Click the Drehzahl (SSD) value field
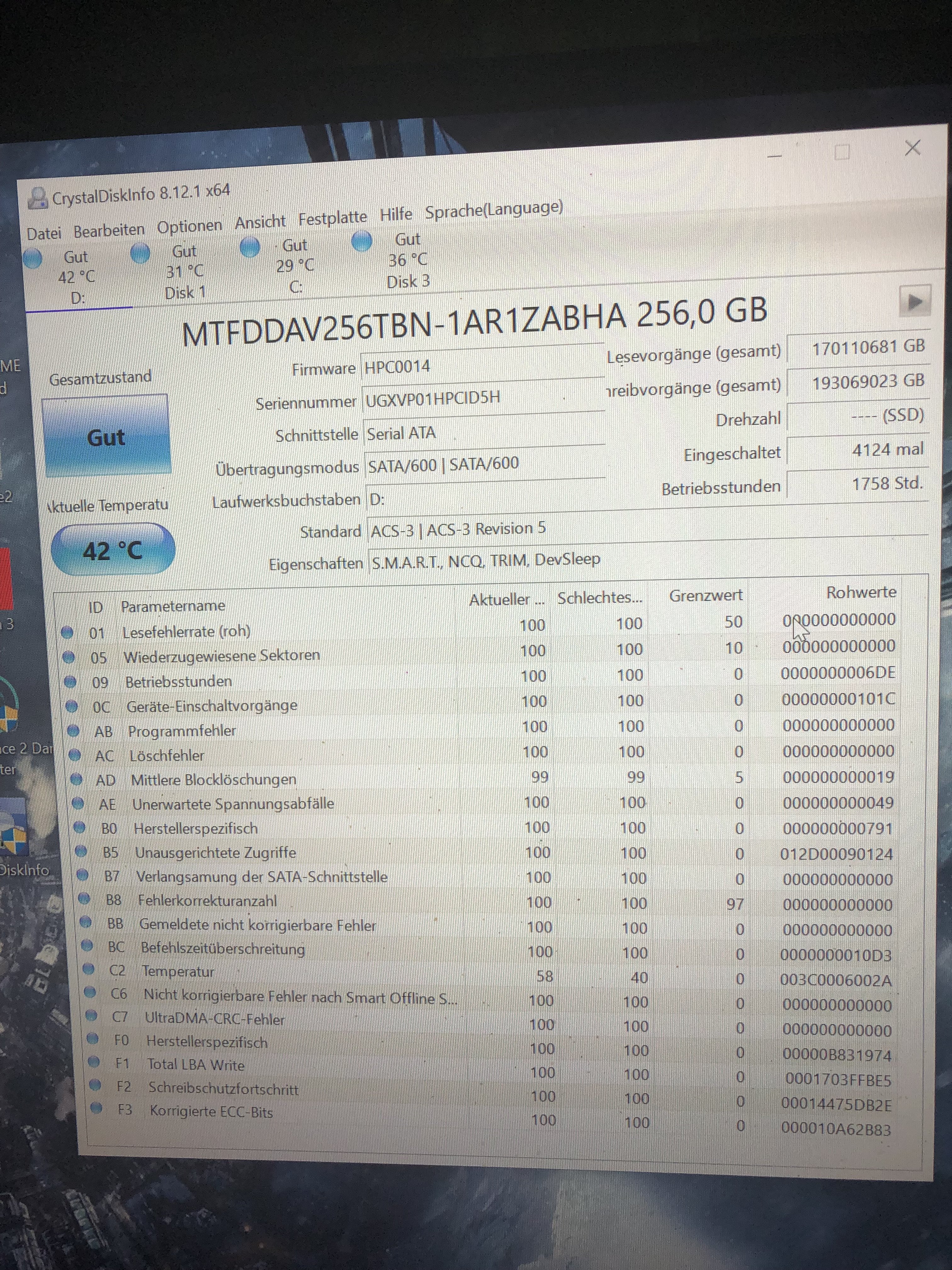The image size is (952, 1270). pos(857,415)
